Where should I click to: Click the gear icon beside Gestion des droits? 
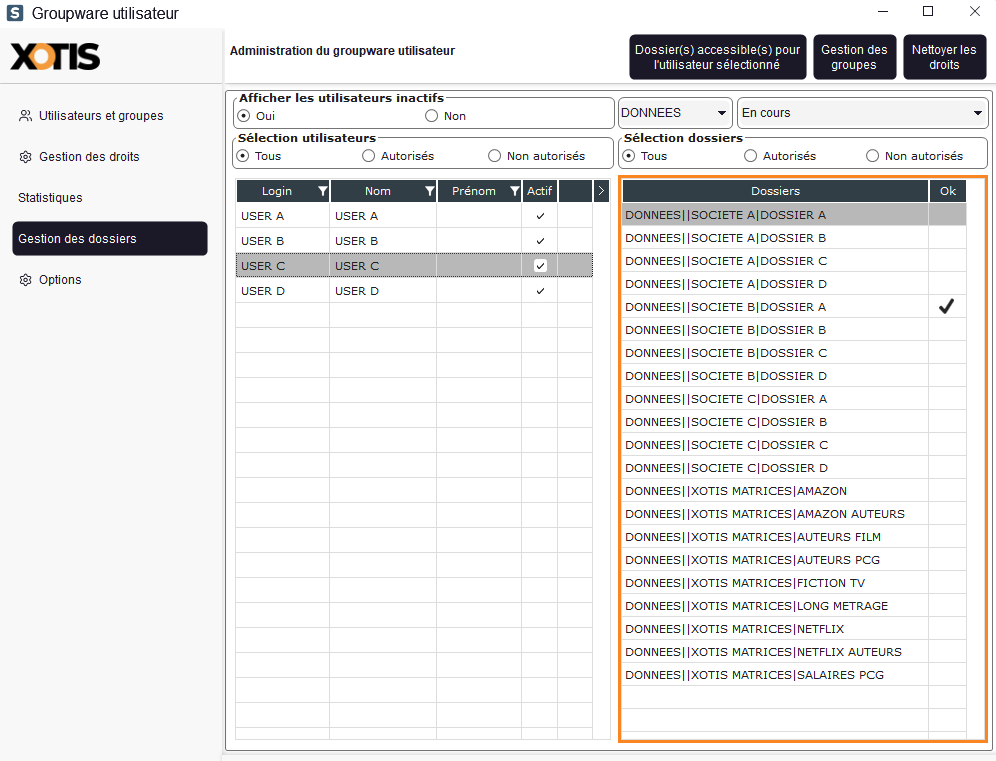point(25,157)
